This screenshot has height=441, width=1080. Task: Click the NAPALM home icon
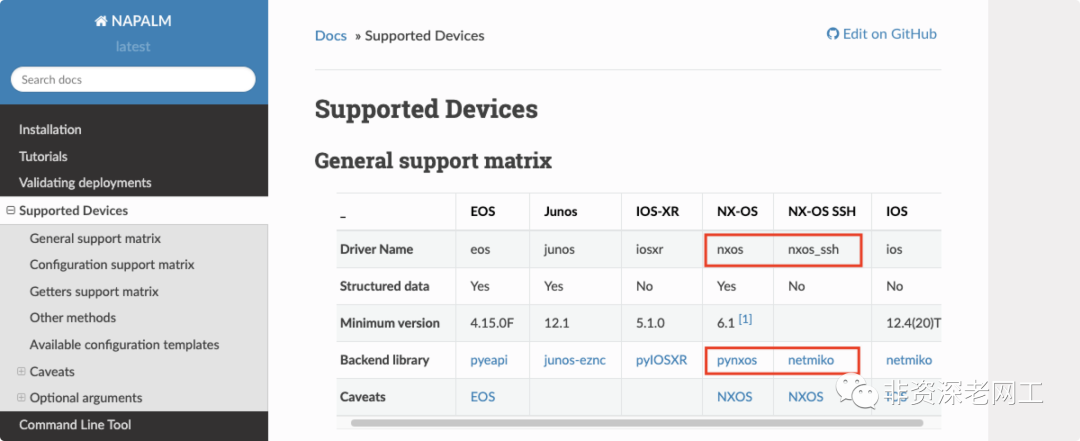tap(100, 21)
